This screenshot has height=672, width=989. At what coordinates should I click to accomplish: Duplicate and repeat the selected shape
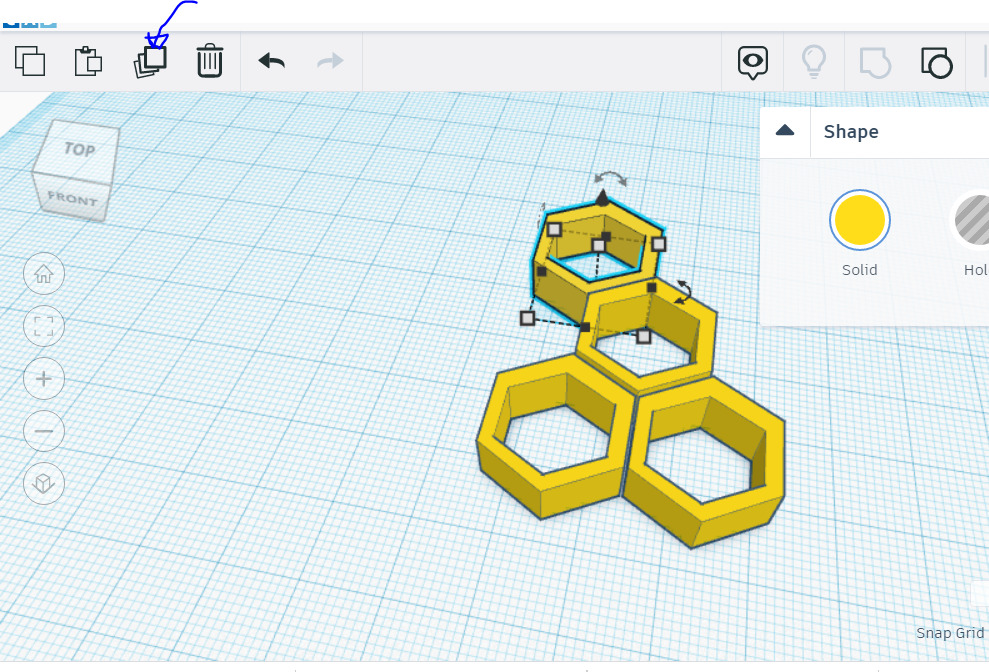(x=150, y=61)
